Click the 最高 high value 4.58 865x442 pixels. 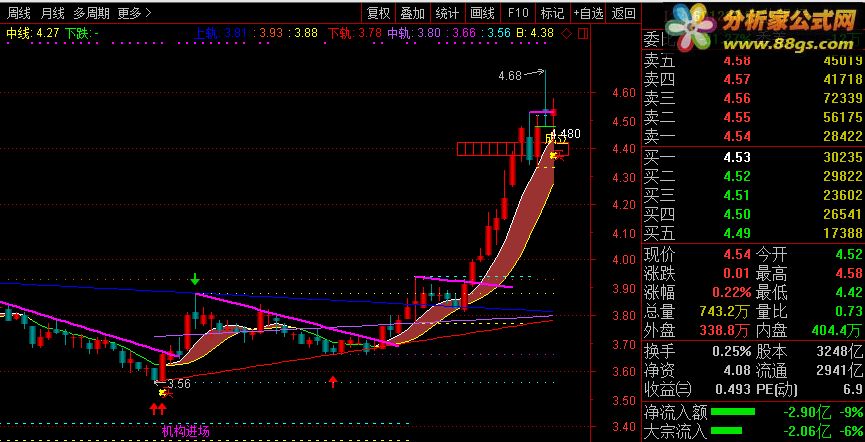(848, 274)
